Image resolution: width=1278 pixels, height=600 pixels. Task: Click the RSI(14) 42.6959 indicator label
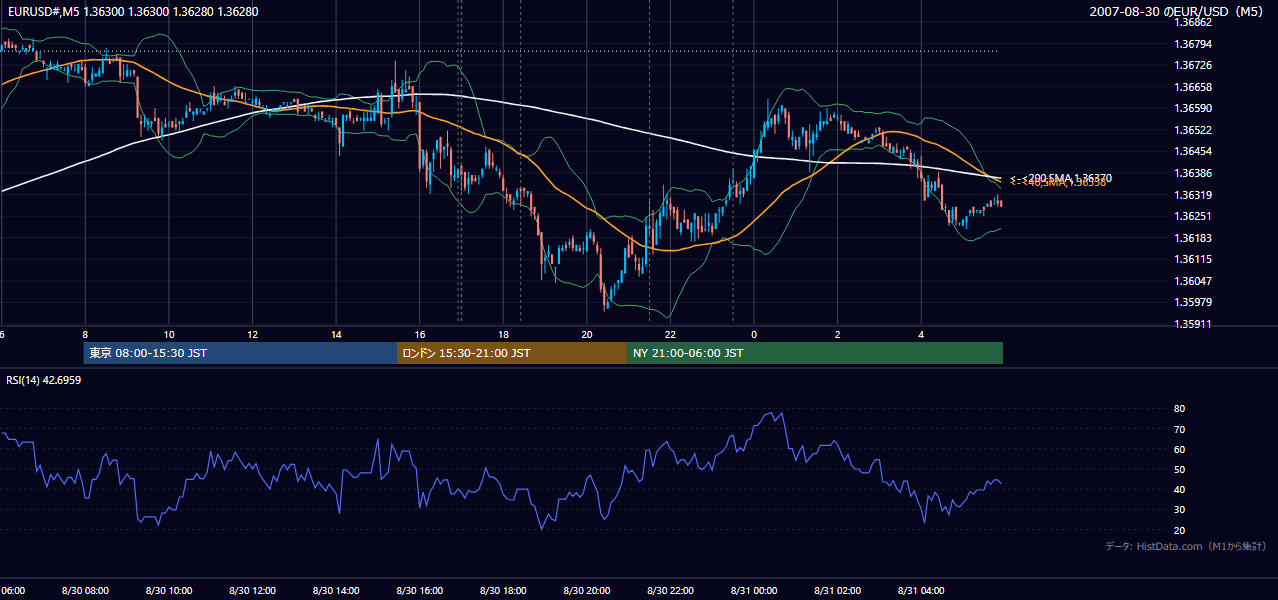44,380
